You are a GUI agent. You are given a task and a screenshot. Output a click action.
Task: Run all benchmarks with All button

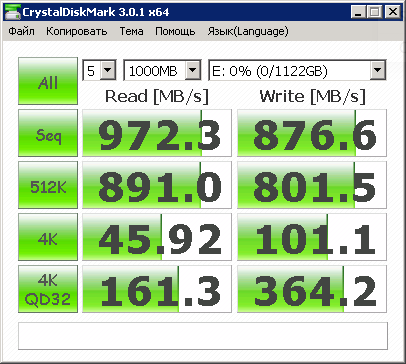pos(48,81)
